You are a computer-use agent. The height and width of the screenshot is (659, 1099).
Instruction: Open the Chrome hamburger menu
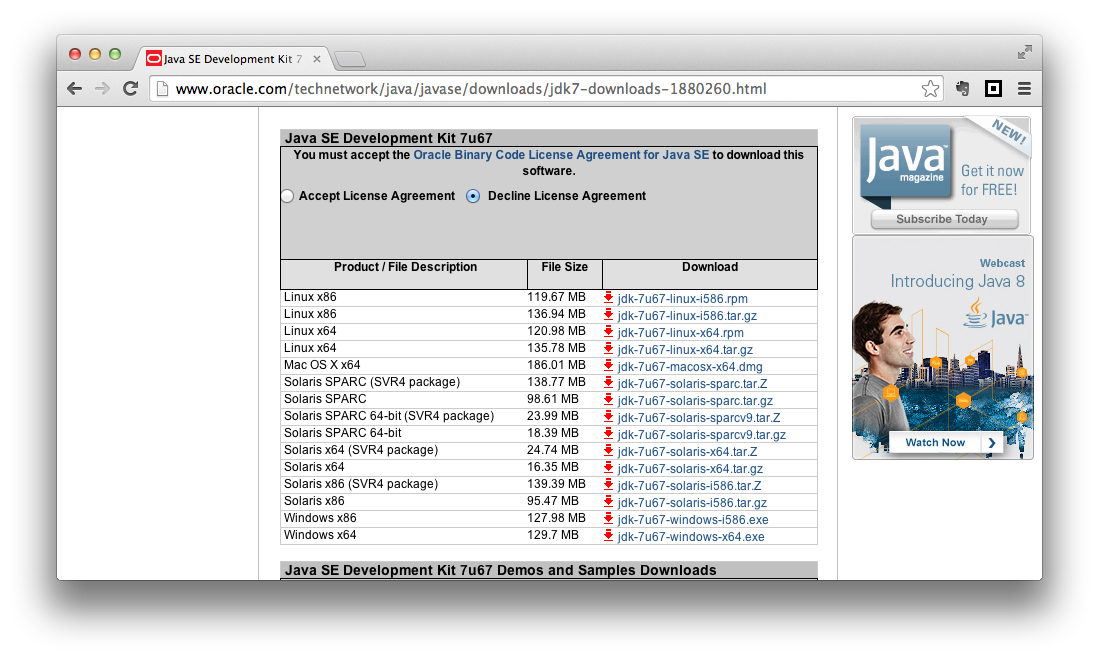coord(1024,89)
